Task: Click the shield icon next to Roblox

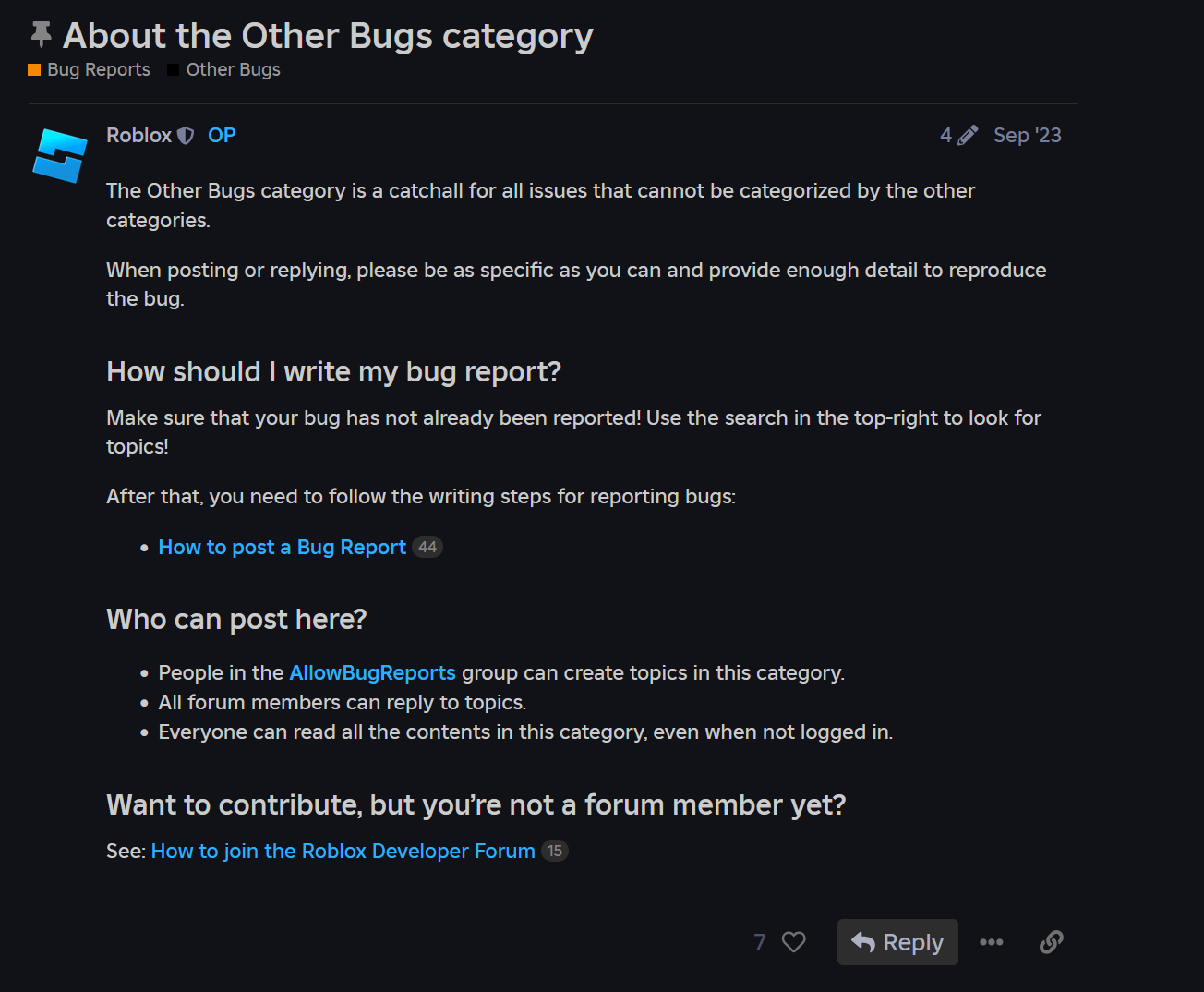Action: click(187, 135)
